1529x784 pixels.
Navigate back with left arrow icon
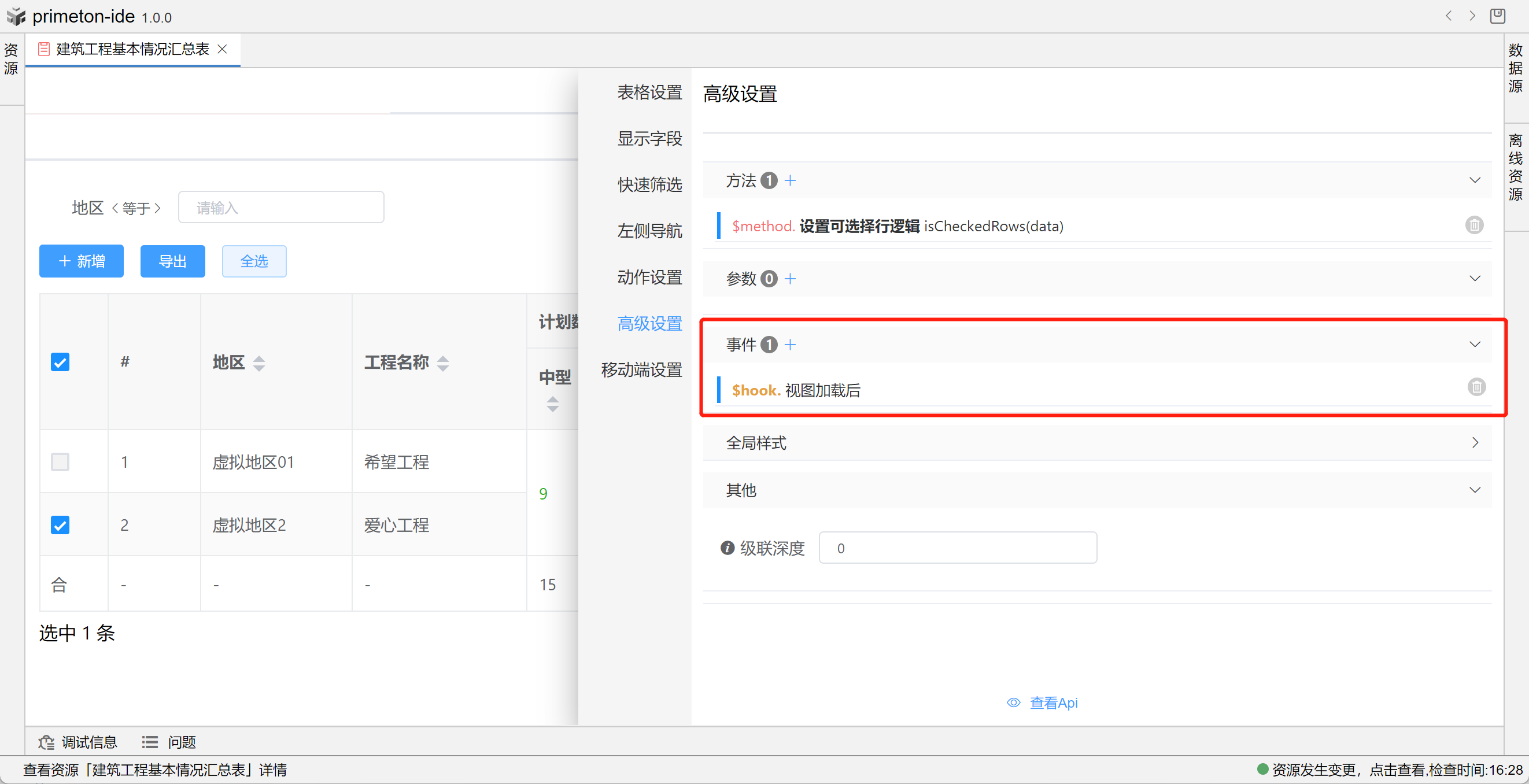1449,16
